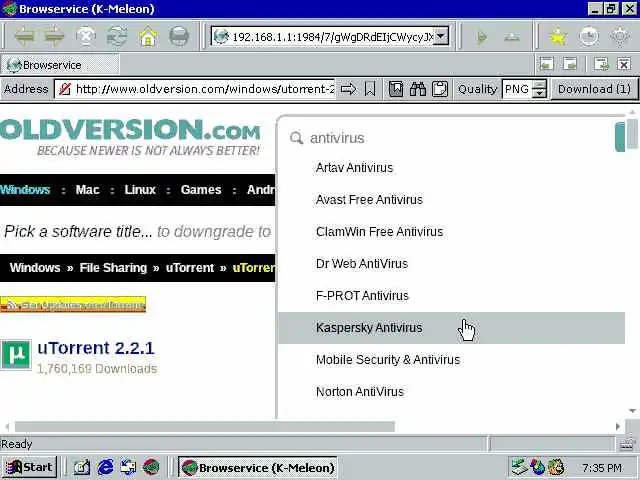Click the Browservice Go arrow icon

pos(348,89)
